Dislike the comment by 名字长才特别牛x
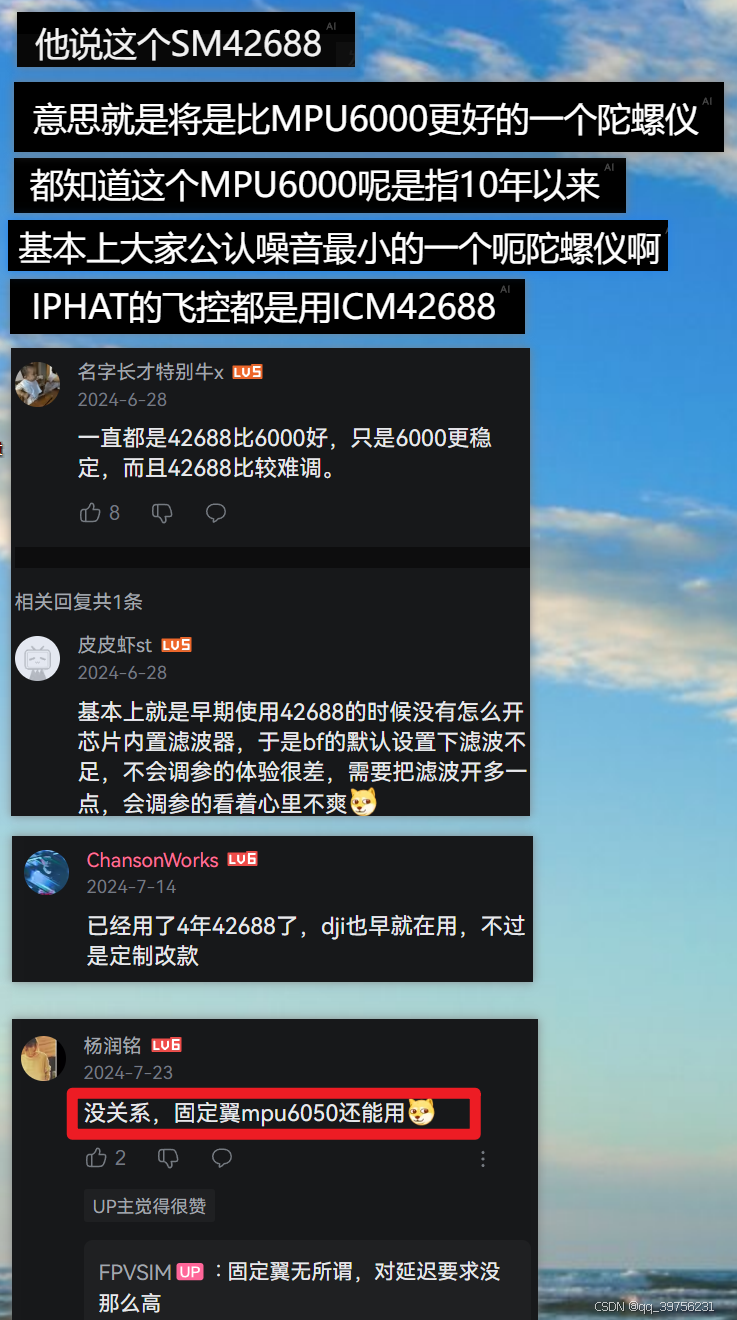This screenshot has width=737, height=1320. tap(162, 513)
